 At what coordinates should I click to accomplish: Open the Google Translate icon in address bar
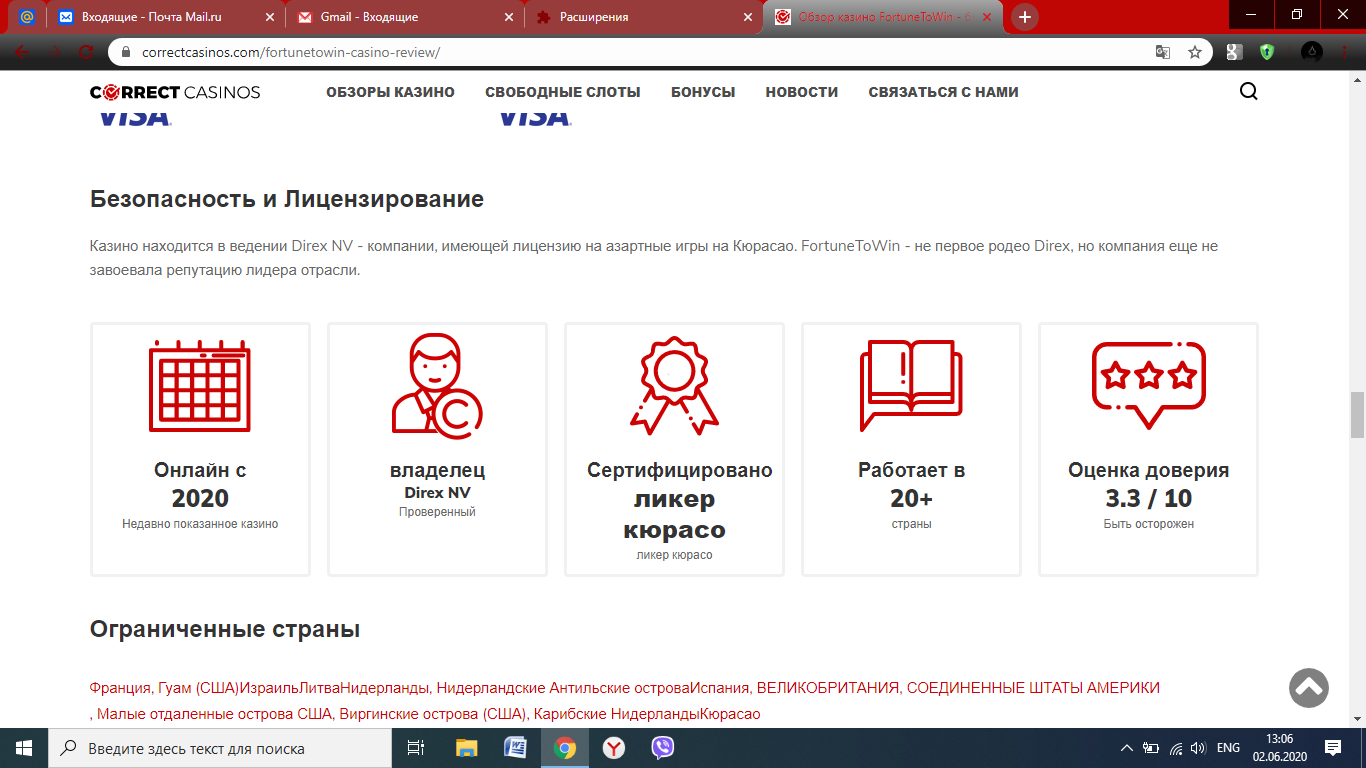[1163, 52]
